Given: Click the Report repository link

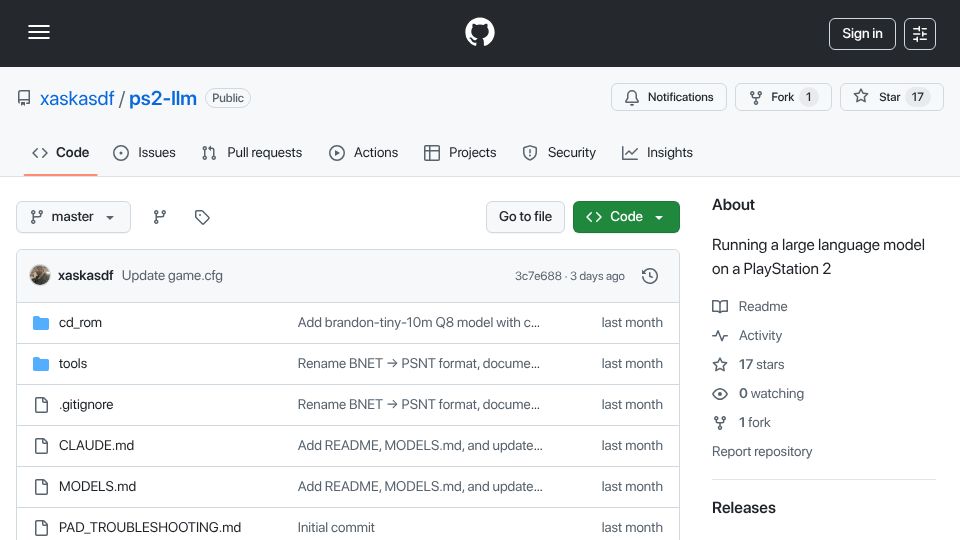Looking at the screenshot, I should (762, 451).
